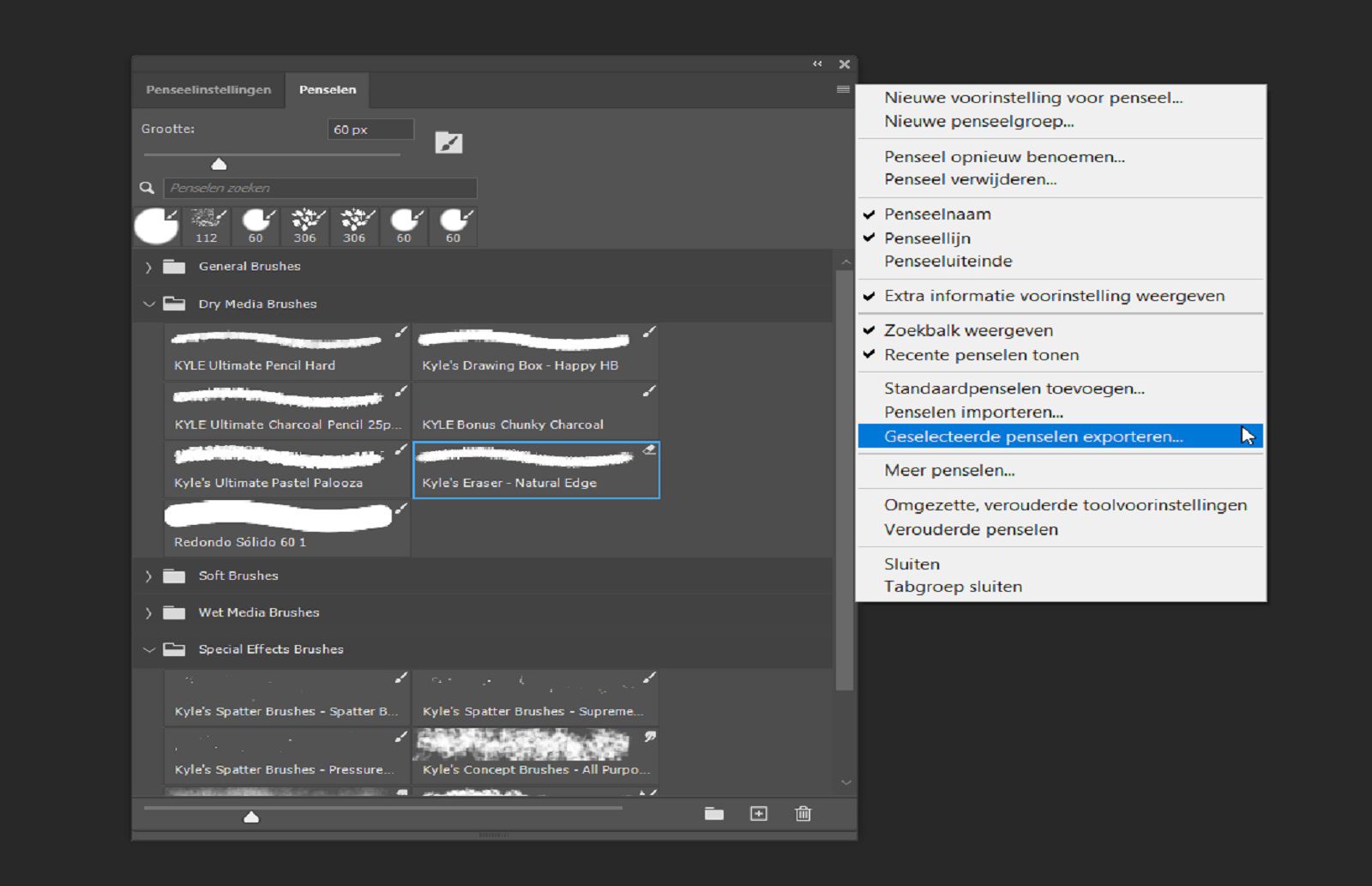1372x886 pixels.
Task: Click the Grootte slider handle
Action: (x=220, y=162)
